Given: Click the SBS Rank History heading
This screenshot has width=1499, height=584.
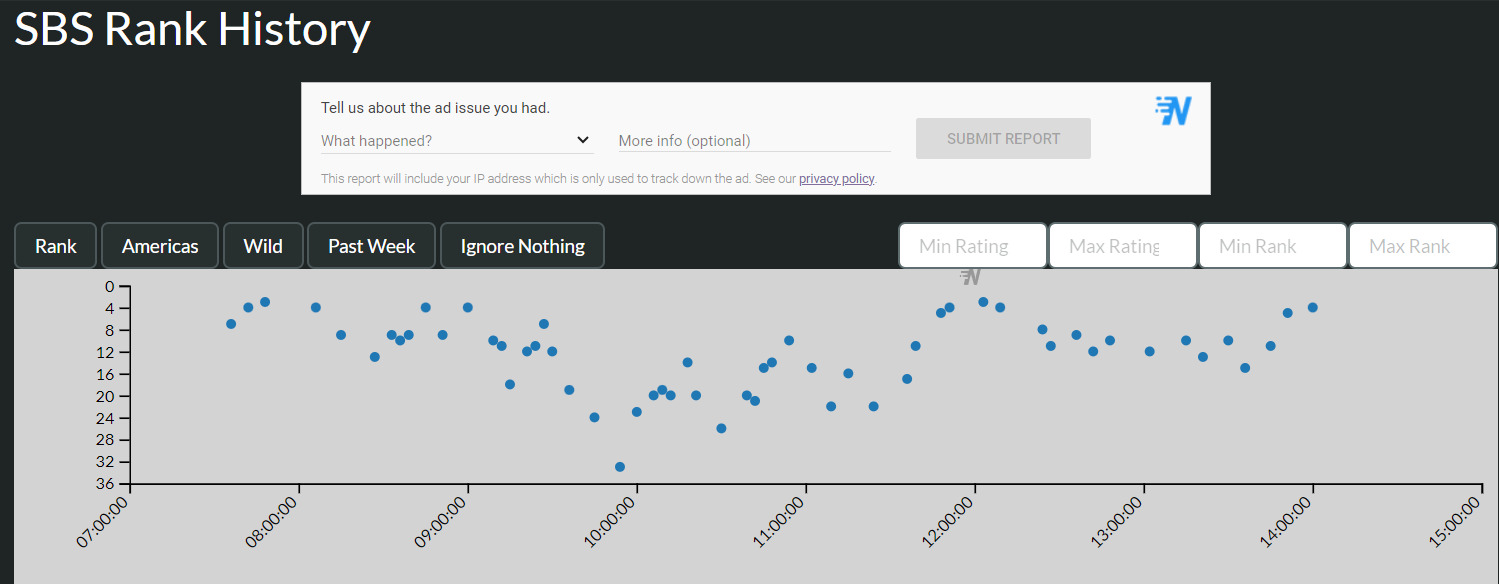Looking at the screenshot, I should [192, 30].
